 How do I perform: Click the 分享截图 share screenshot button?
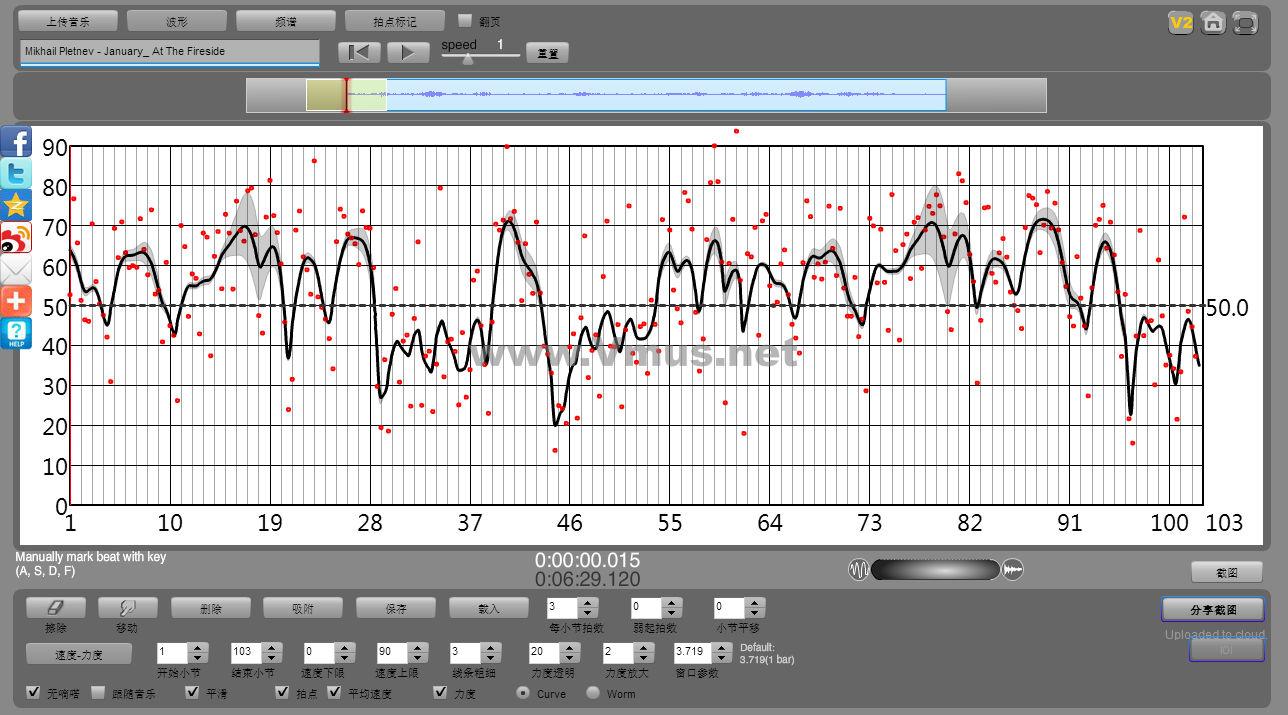1213,609
